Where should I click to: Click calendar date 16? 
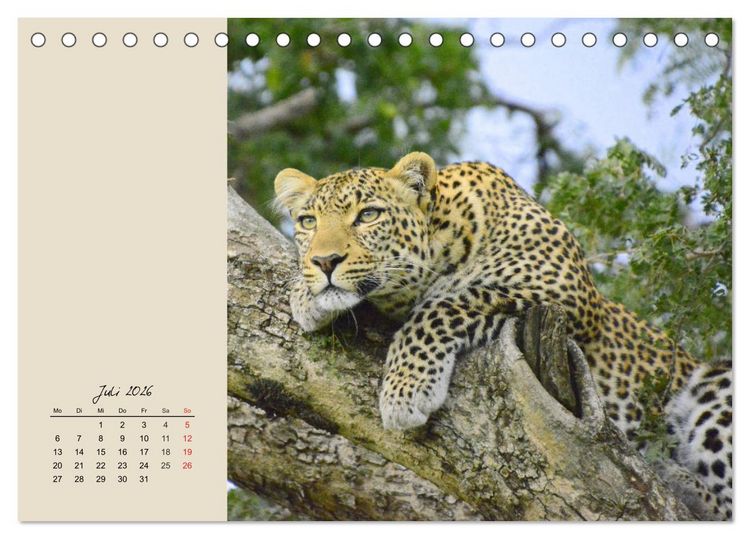point(122,452)
